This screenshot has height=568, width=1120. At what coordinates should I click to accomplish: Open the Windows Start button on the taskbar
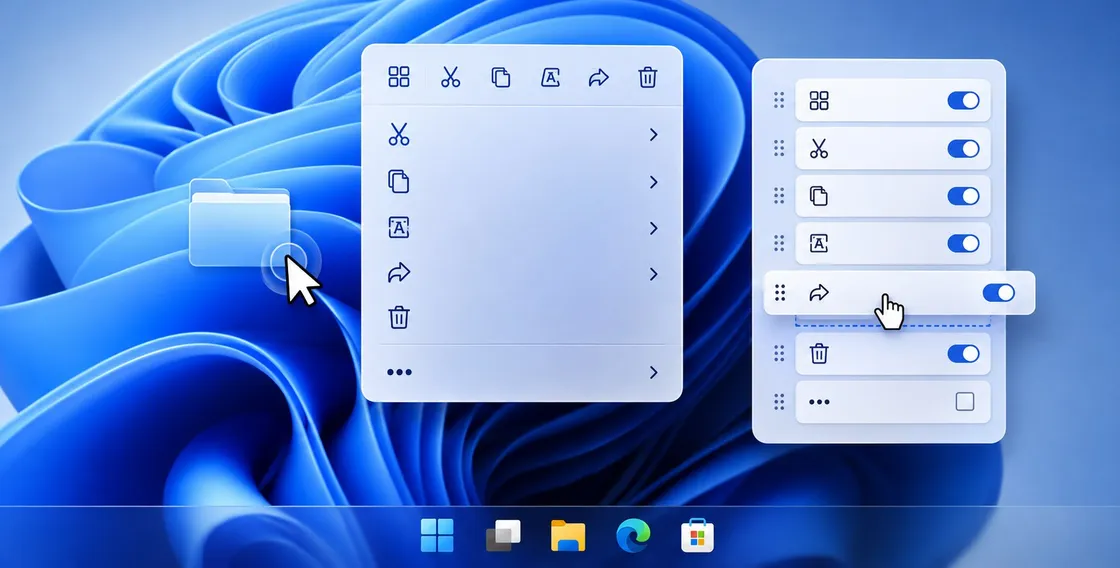pyautogui.click(x=437, y=536)
